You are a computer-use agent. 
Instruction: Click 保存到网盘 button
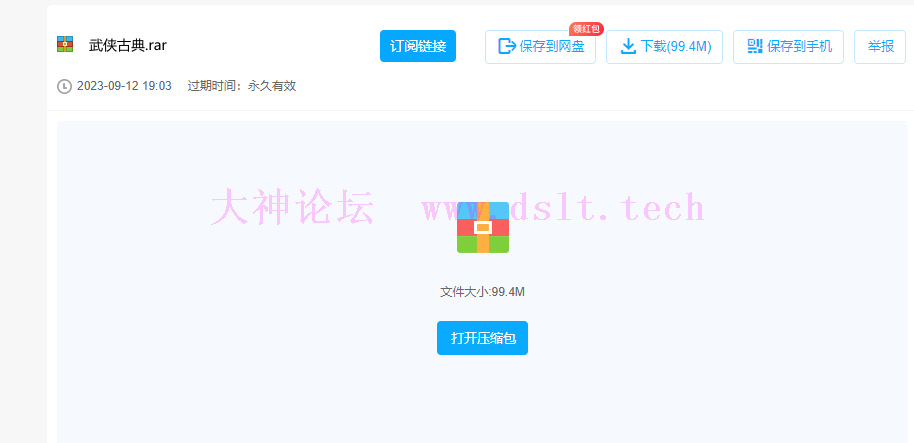coord(540,47)
